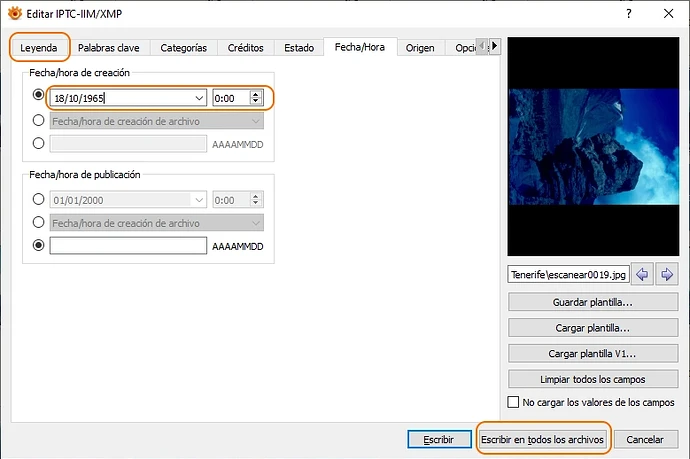The image size is (690, 459).
Task: Click the XnView icon in title bar
Action: (x=14, y=12)
